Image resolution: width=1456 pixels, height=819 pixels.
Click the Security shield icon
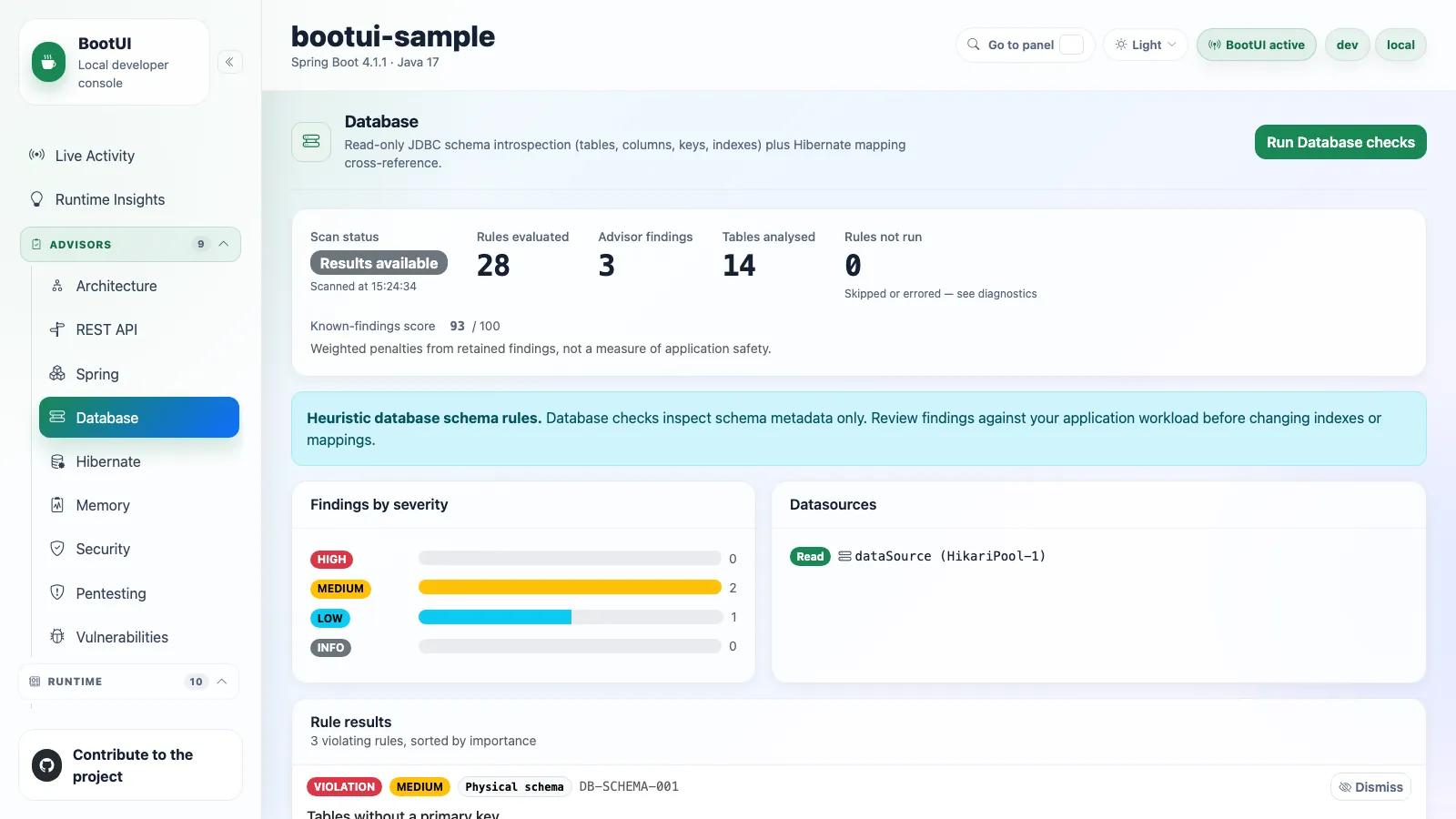[x=57, y=549]
